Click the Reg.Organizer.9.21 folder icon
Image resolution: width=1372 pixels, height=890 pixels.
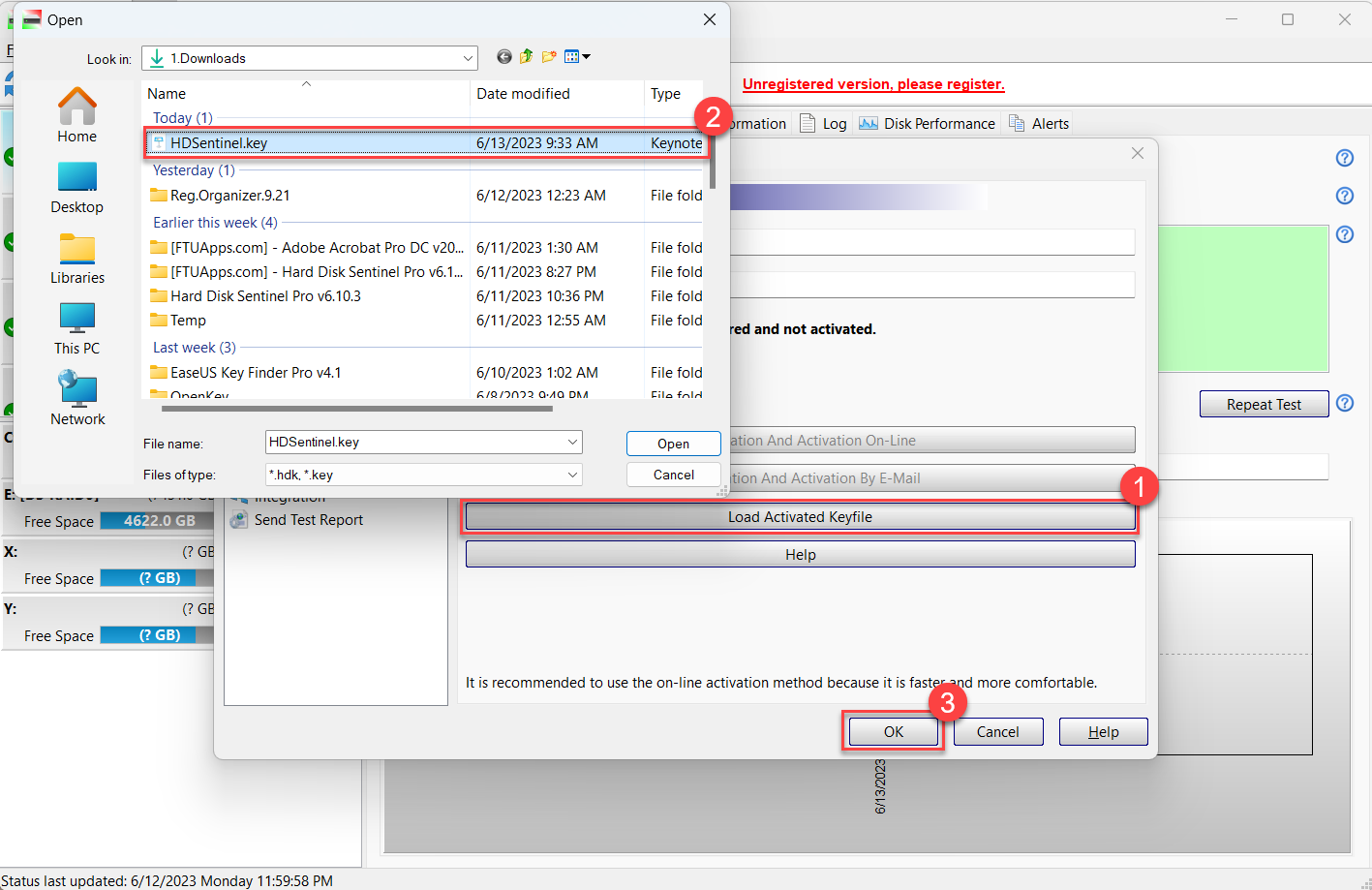click(159, 196)
